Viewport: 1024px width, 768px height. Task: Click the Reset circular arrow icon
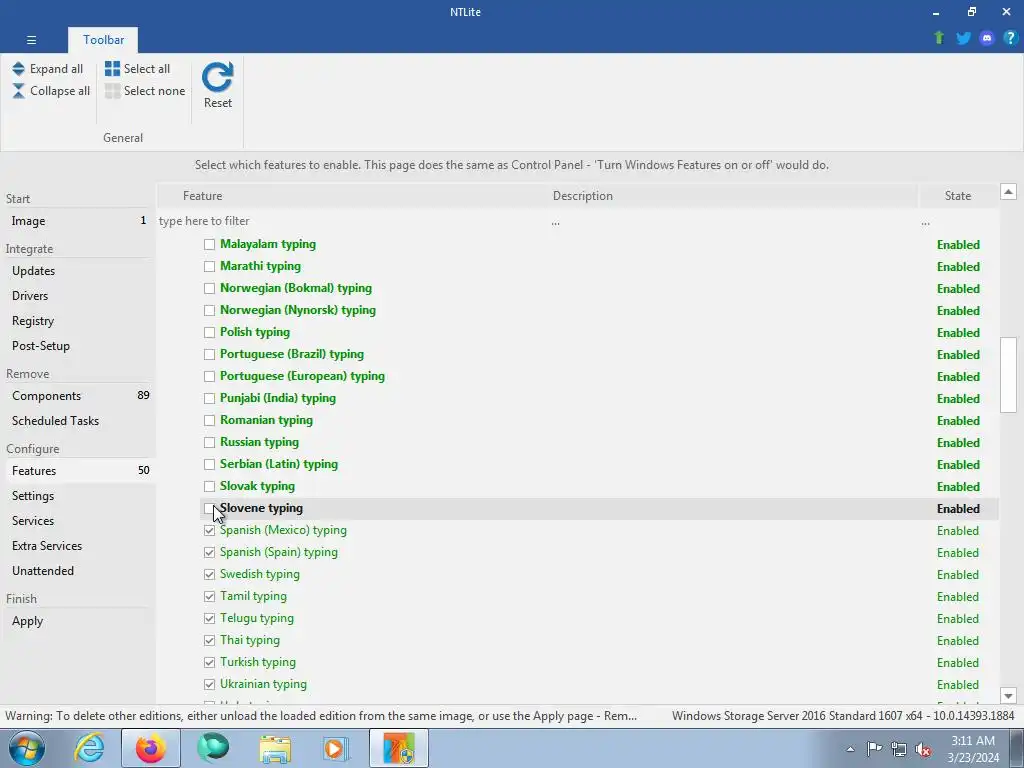(217, 77)
